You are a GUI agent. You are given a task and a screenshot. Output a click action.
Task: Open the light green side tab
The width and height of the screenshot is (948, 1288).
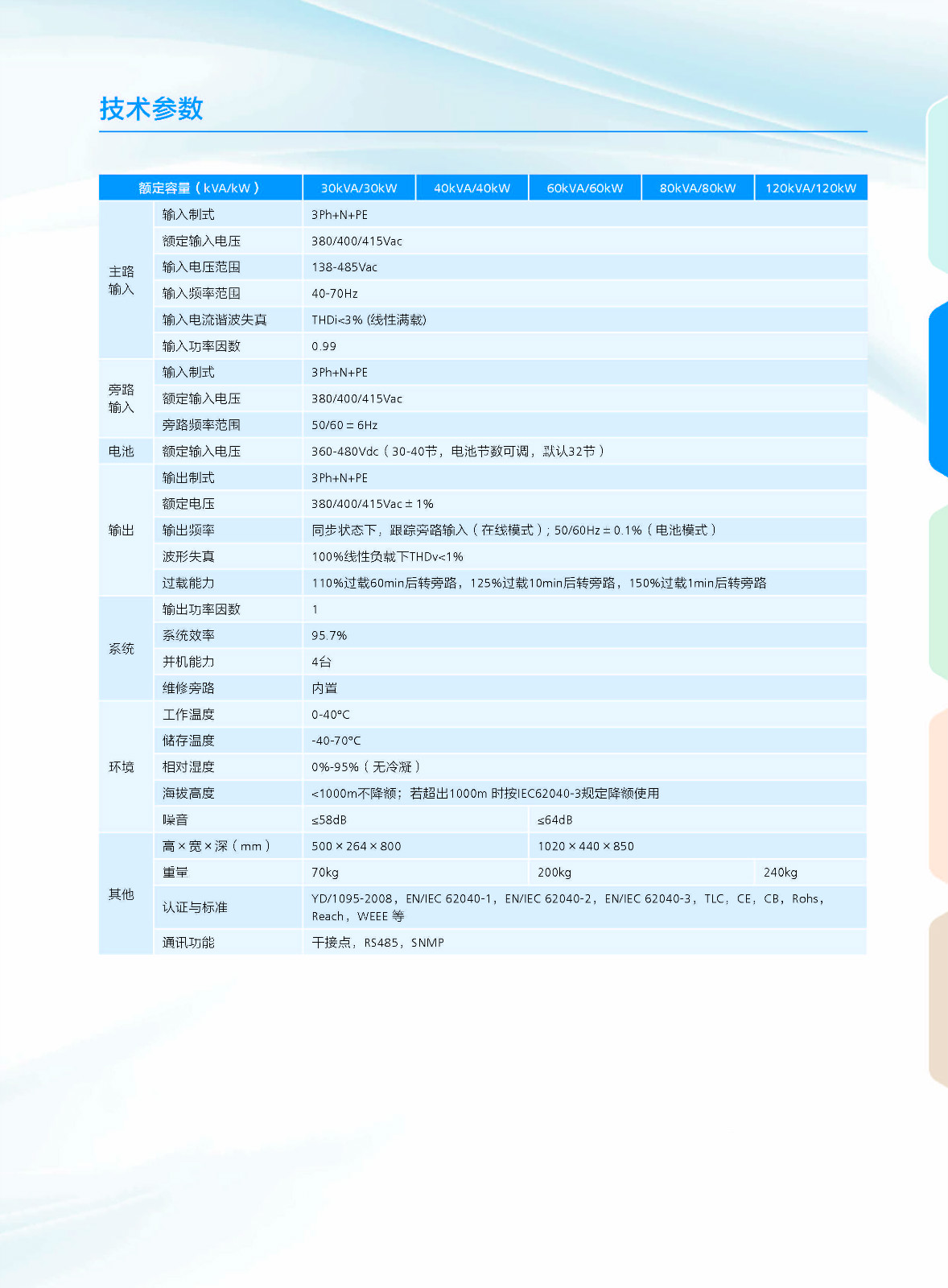click(938, 592)
